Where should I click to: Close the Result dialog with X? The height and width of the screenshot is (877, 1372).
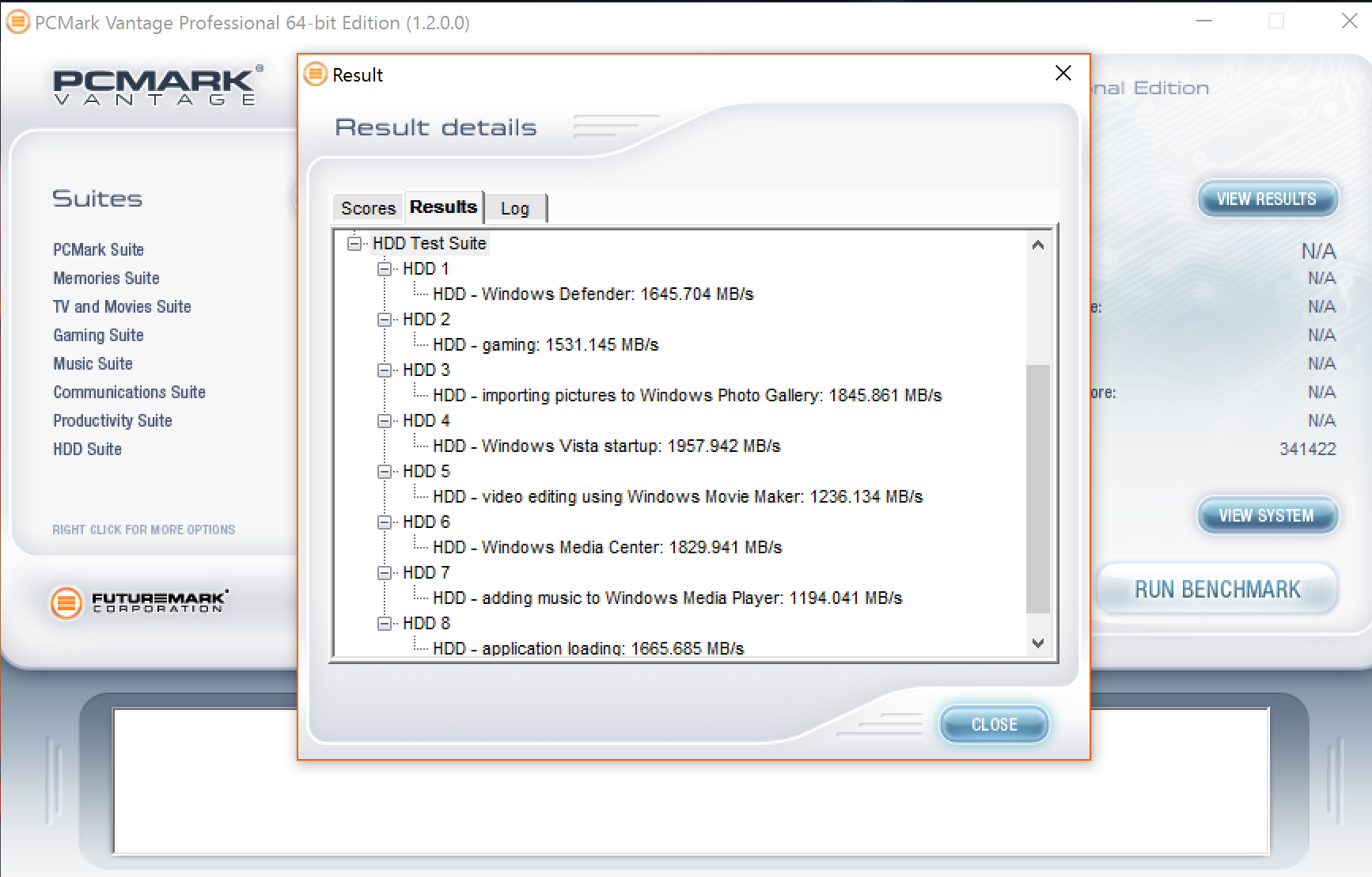click(x=1063, y=74)
